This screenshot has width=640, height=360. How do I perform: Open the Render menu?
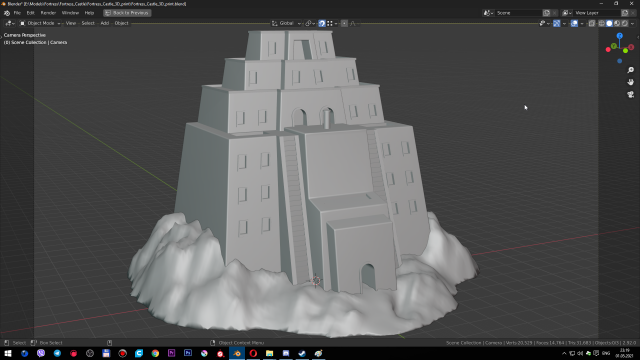click(x=48, y=13)
